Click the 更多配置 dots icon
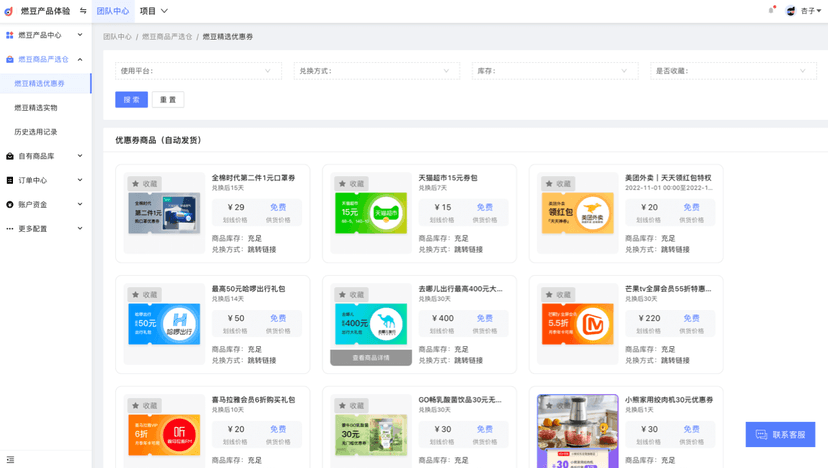Image resolution: width=828 pixels, height=468 pixels. point(10,229)
